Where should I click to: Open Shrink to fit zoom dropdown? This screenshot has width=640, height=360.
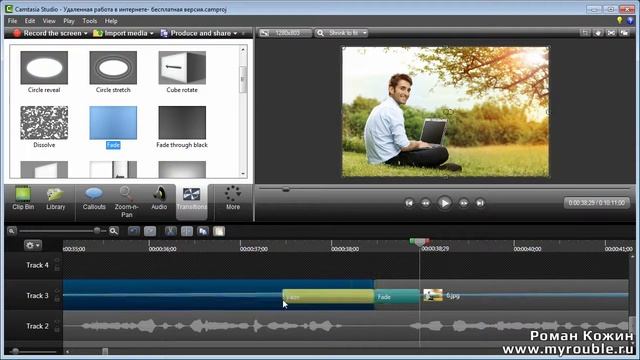pyautogui.click(x=341, y=33)
